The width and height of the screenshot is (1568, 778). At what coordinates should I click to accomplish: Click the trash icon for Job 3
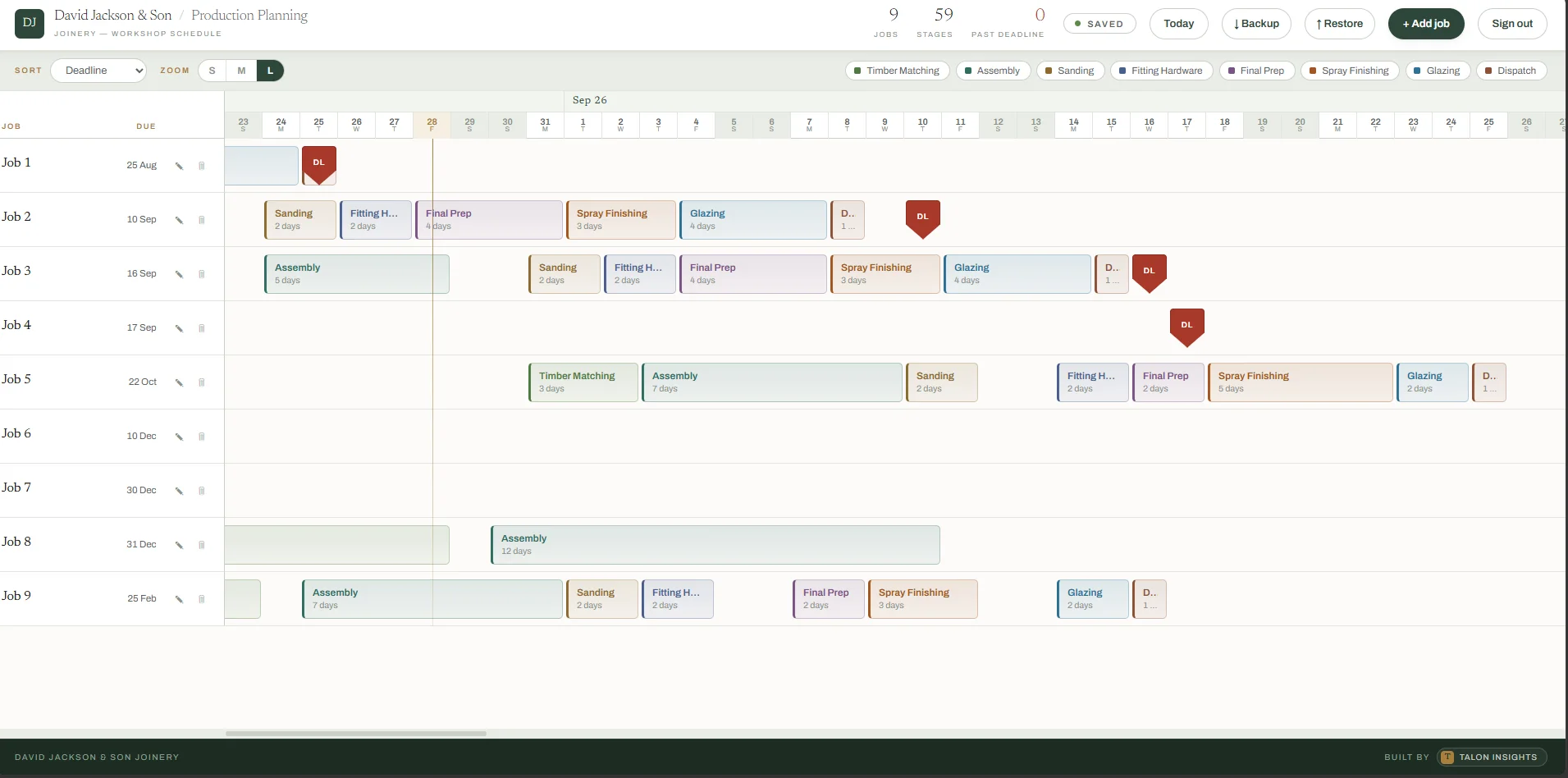[201, 274]
